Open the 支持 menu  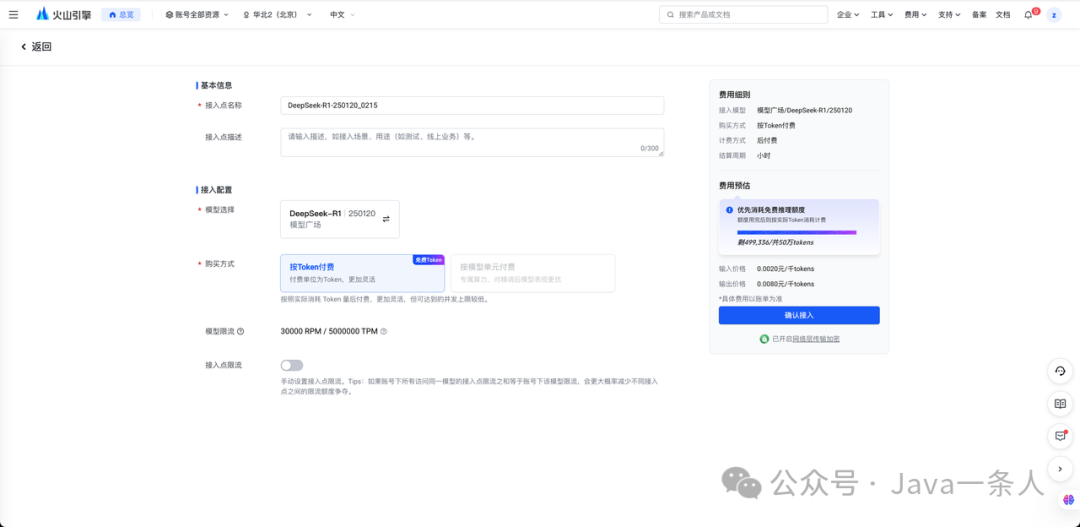pos(949,14)
